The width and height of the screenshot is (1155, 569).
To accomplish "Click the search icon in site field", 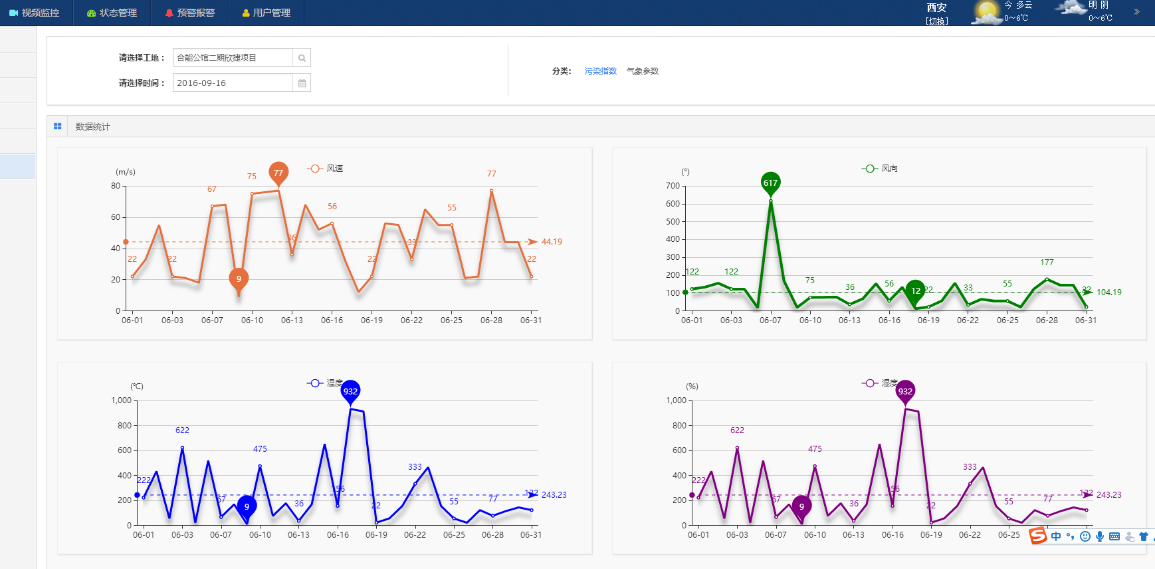I will (301, 58).
